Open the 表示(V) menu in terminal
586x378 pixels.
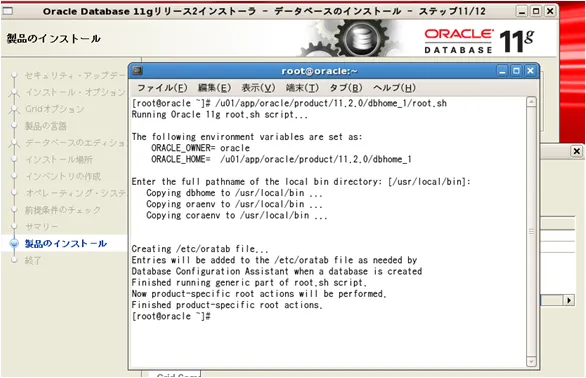click(x=258, y=88)
